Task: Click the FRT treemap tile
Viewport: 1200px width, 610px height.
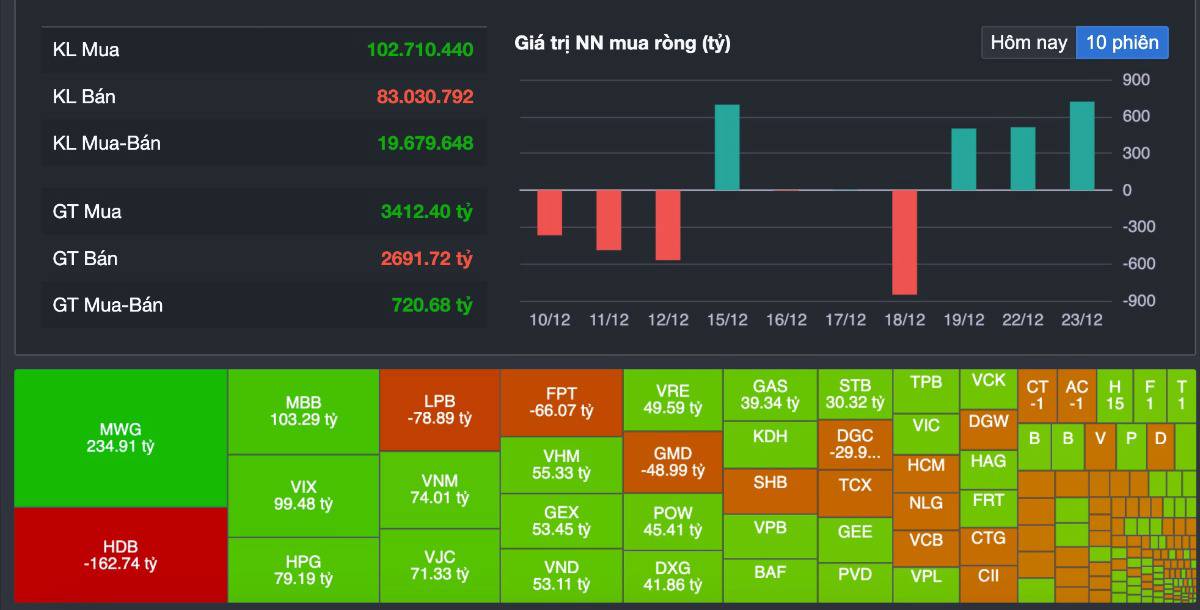Action: tap(988, 506)
